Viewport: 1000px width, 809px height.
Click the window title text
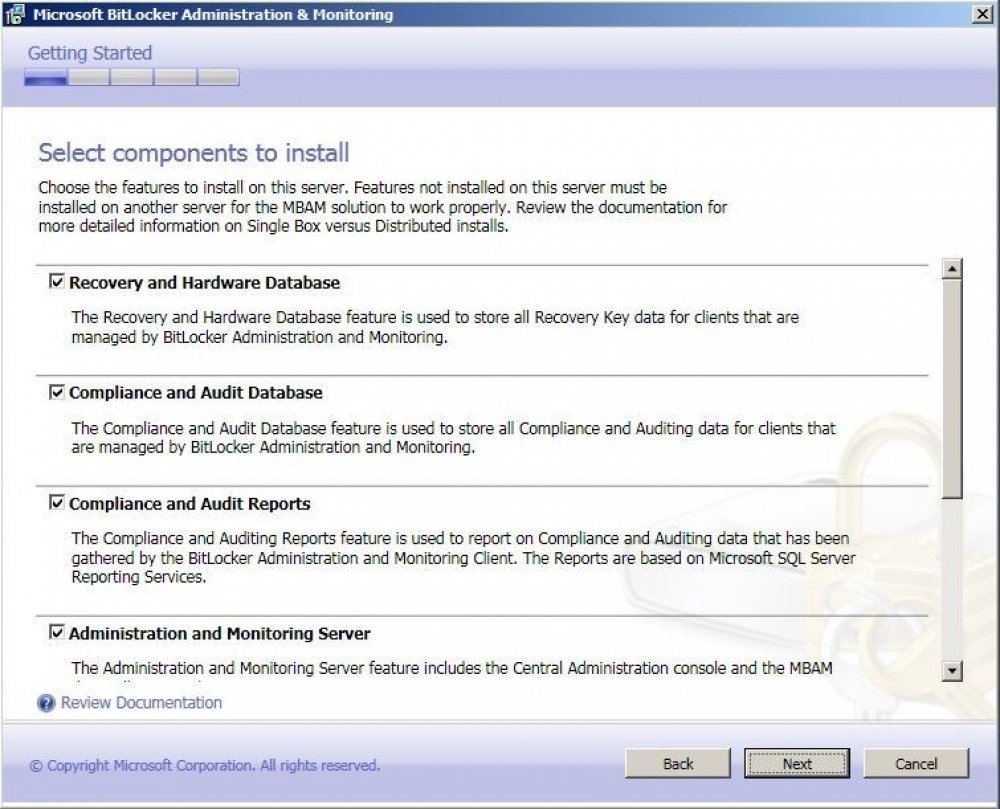213,15
